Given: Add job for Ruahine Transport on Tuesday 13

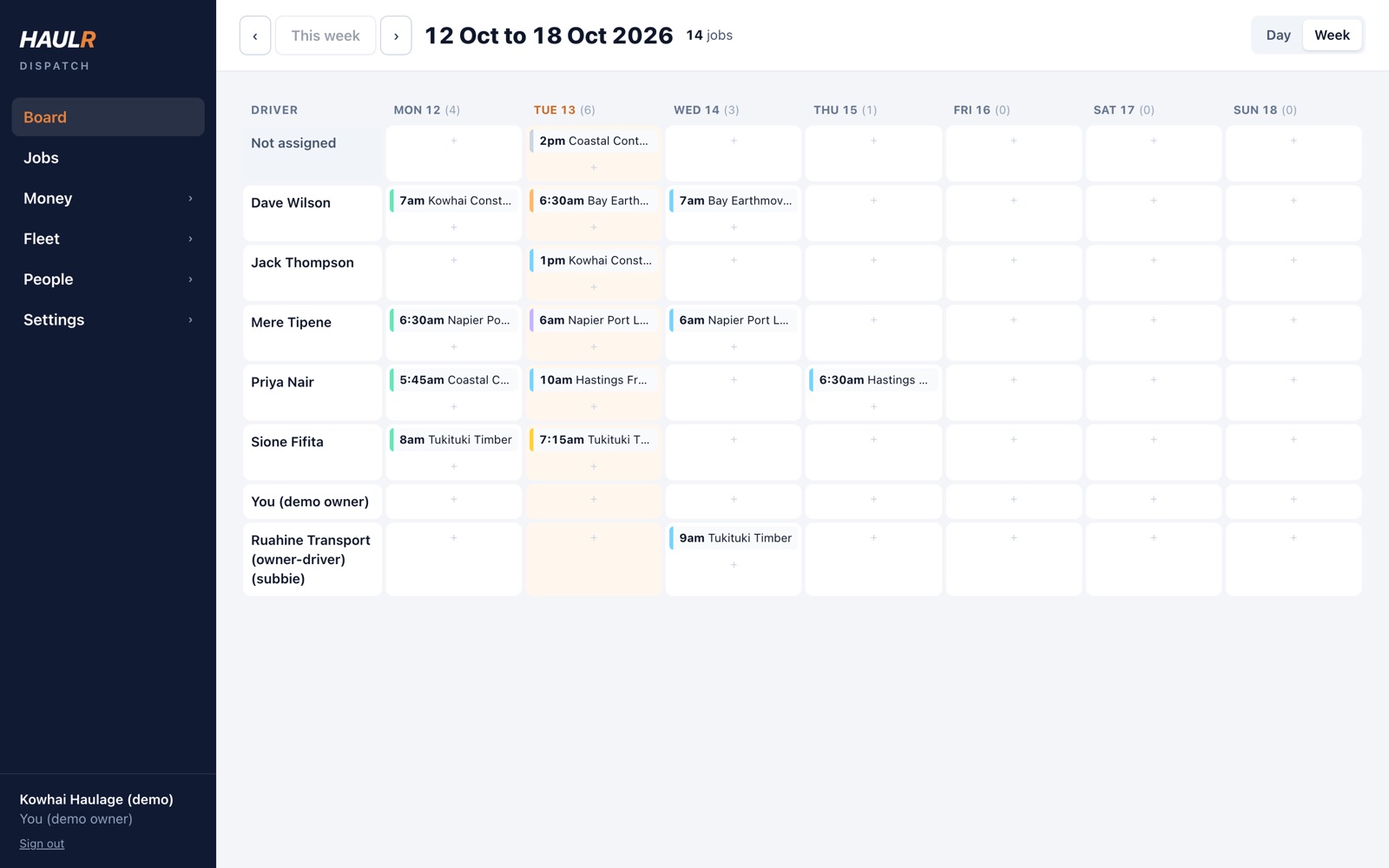Looking at the screenshot, I should pos(594,538).
